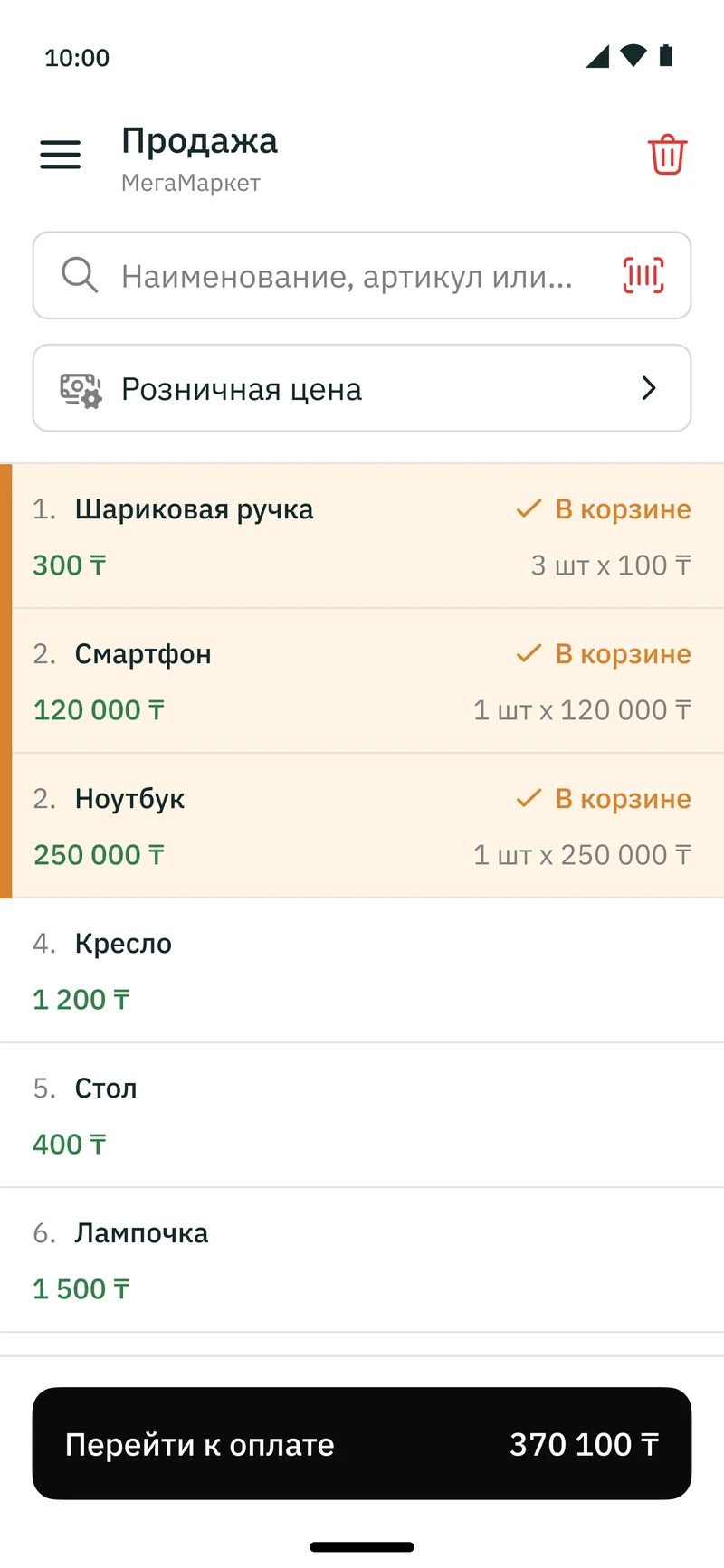Open the Розничная цена price type selector
The image size is (724, 1568).
pyautogui.click(x=362, y=388)
